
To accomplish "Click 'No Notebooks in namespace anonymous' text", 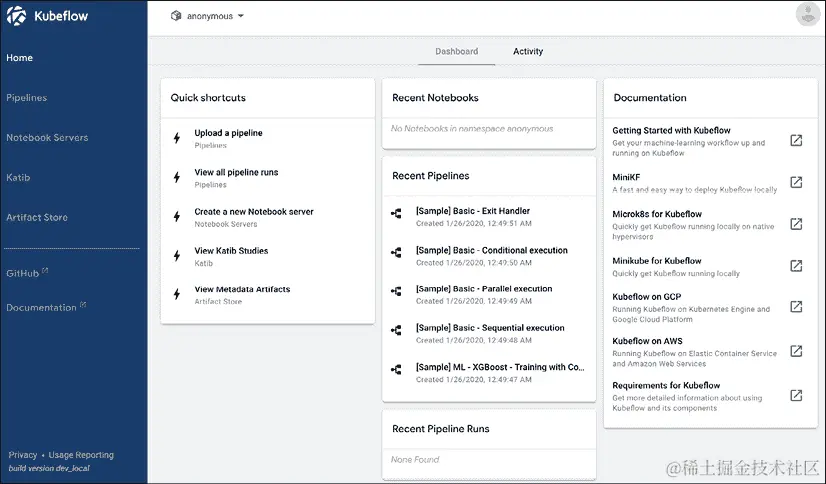I will point(472,129).
